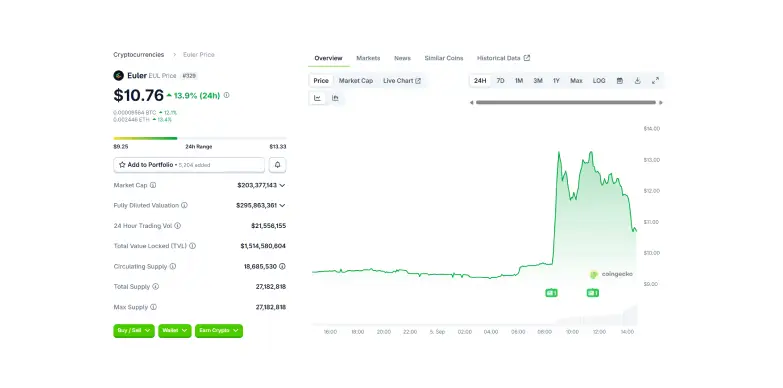Click the left arrow of chart range scrollbar
The image size is (783, 388).
(x=471, y=102)
